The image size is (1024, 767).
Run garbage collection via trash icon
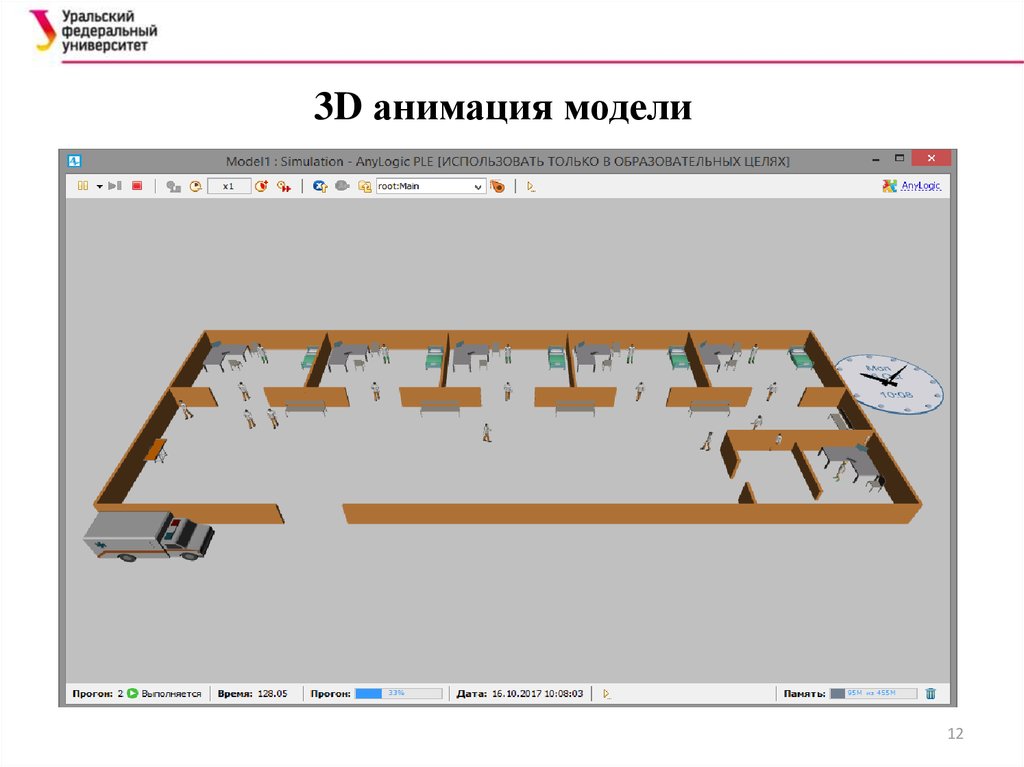pos(930,693)
